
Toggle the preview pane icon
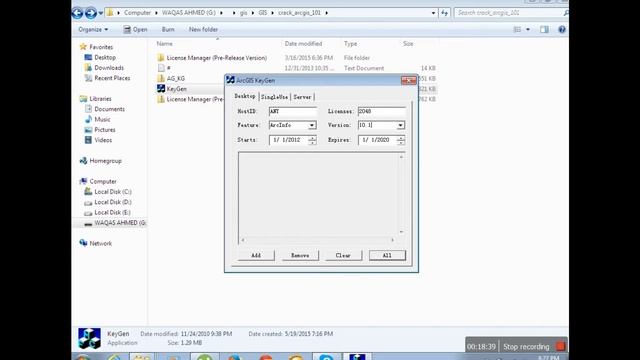click(544, 29)
